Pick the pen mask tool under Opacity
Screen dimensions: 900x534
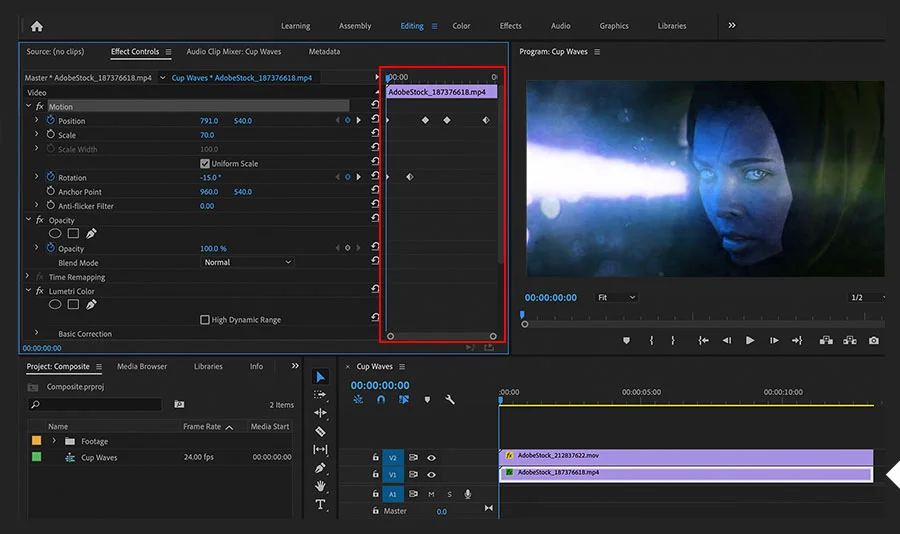[91, 233]
